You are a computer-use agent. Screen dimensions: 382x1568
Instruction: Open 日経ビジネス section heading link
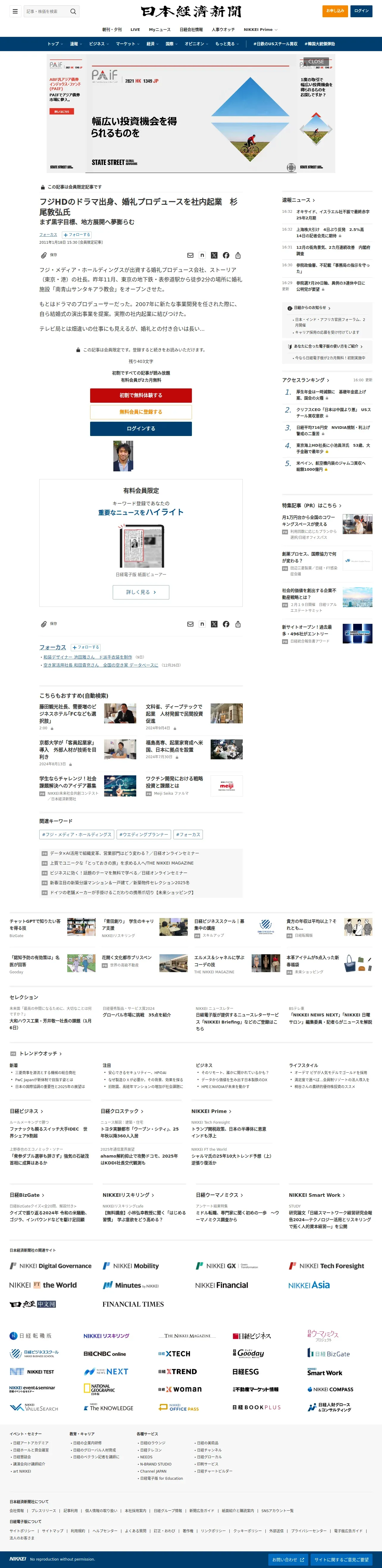[26, 1112]
